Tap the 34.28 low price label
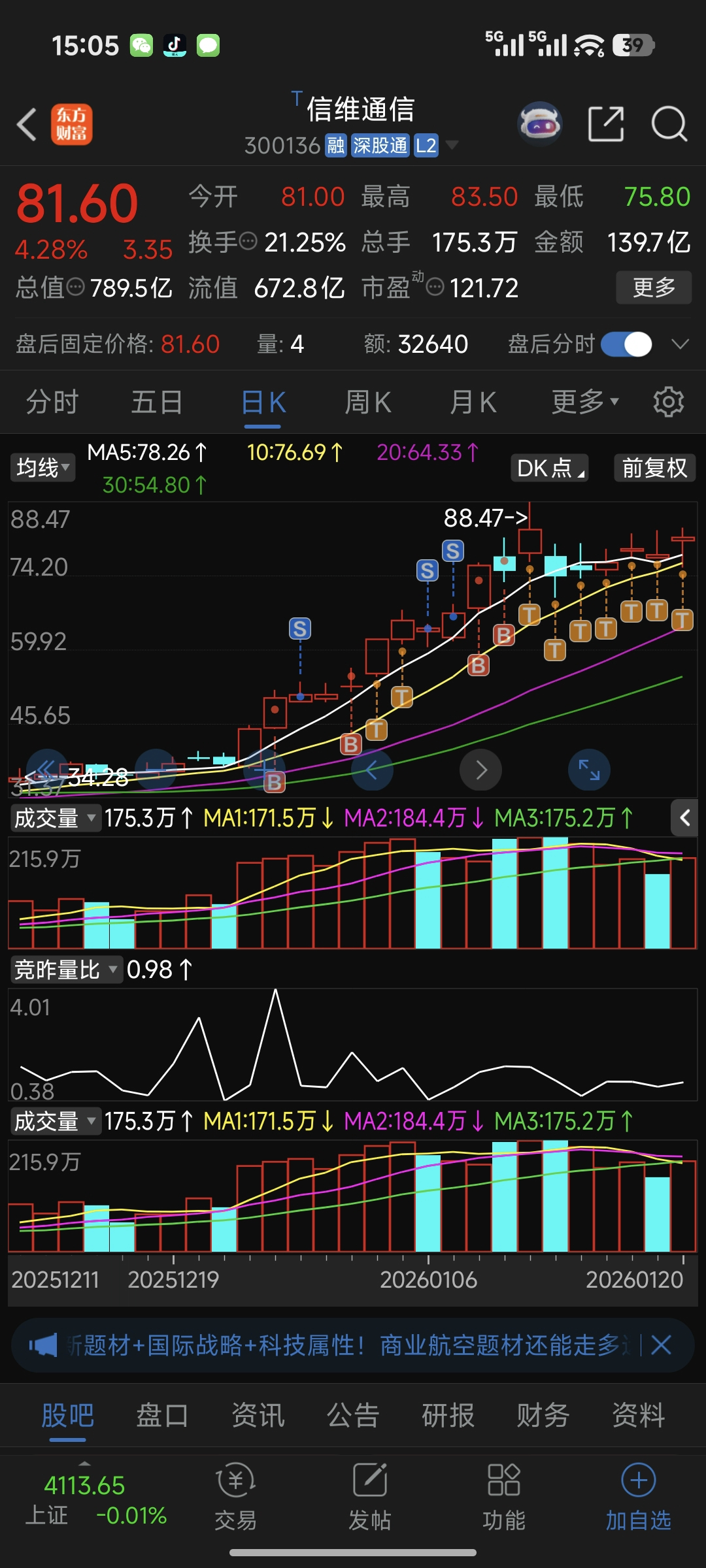Viewport: 706px width, 1568px height. tap(98, 776)
